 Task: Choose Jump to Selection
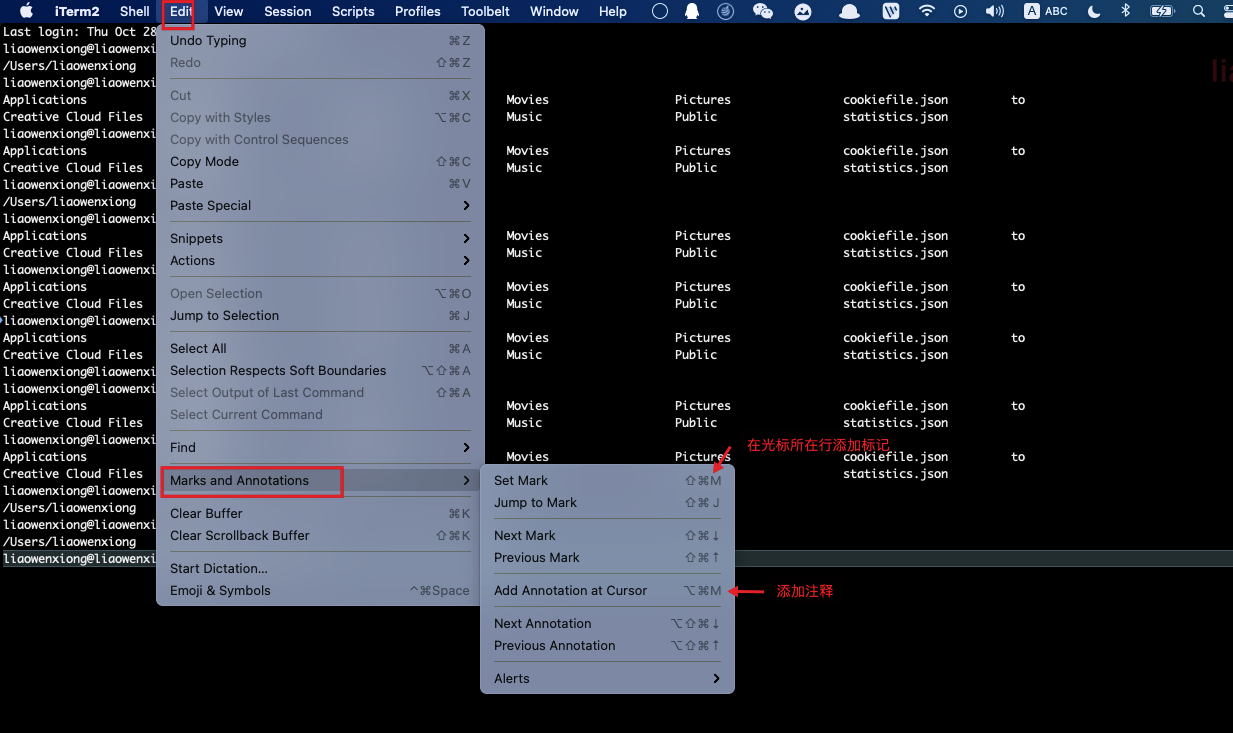click(x=320, y=316)
